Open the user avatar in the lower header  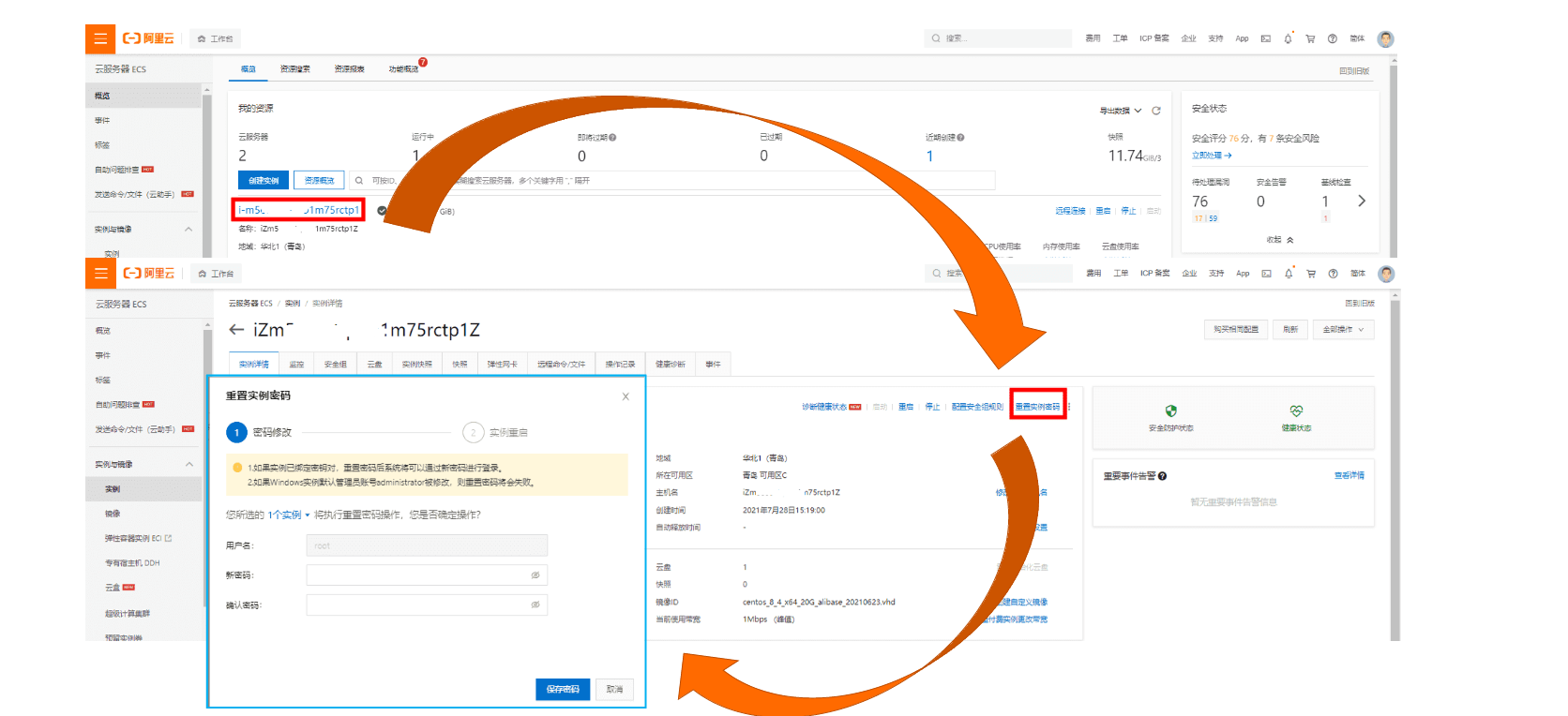[1386, 274]
